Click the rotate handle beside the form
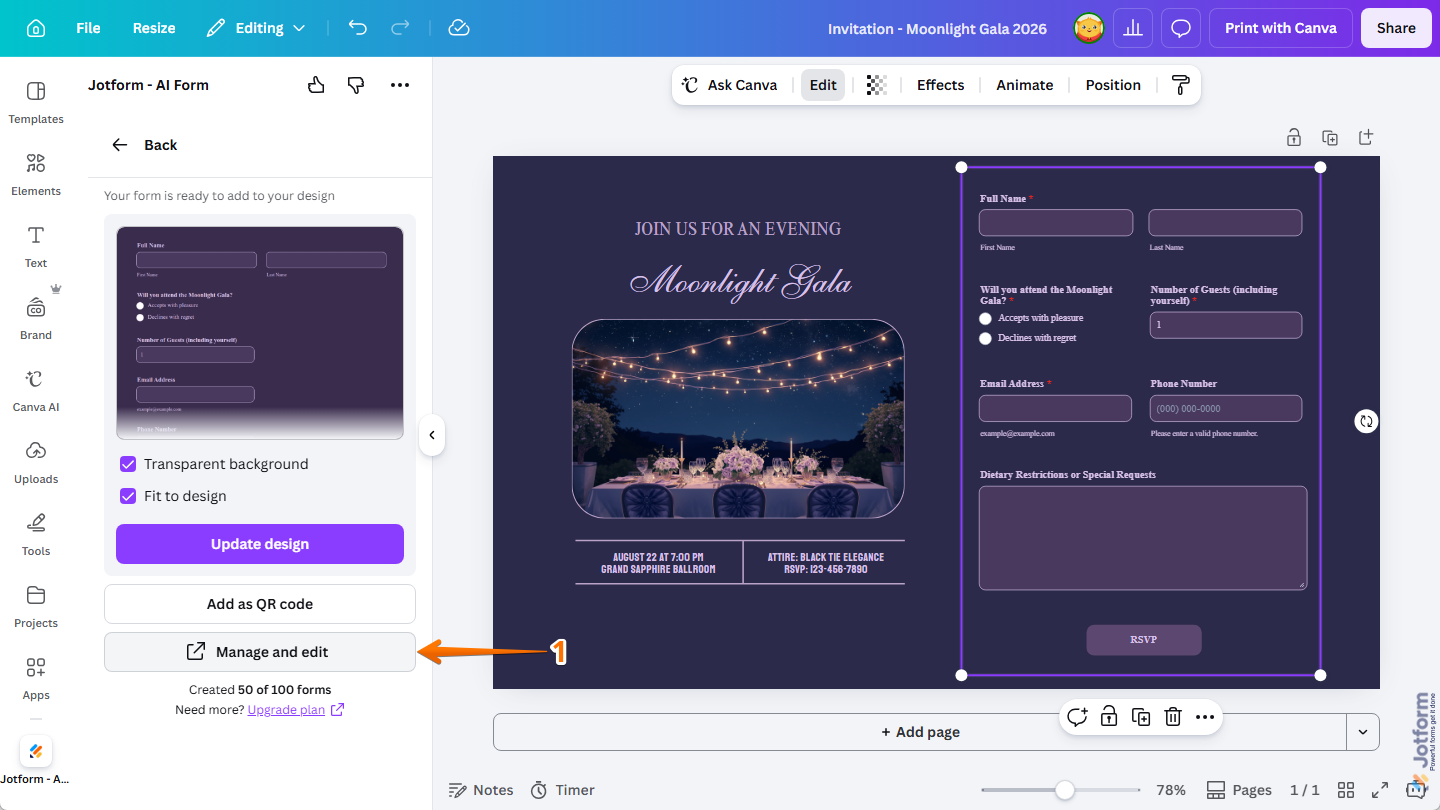Image resolution: width=1440 pixels, height=810 pixels. pos(1366,421)
